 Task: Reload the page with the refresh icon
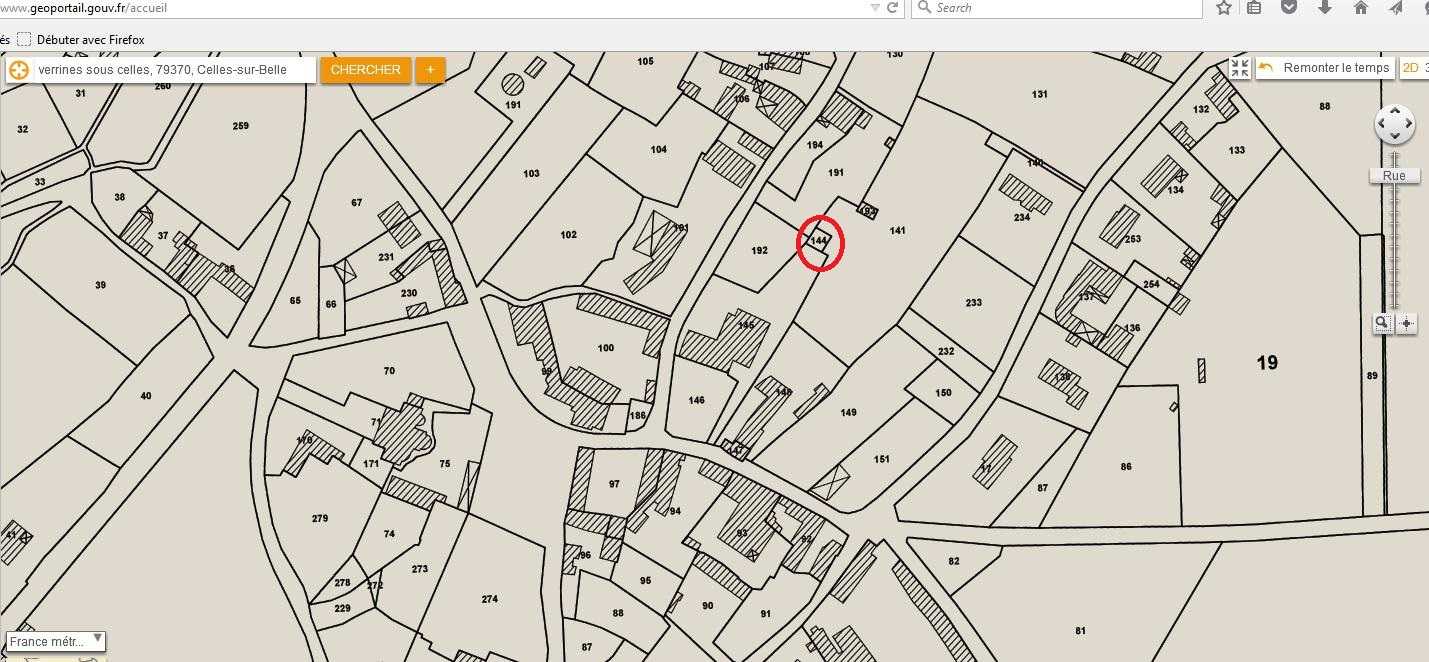(892, 7)
